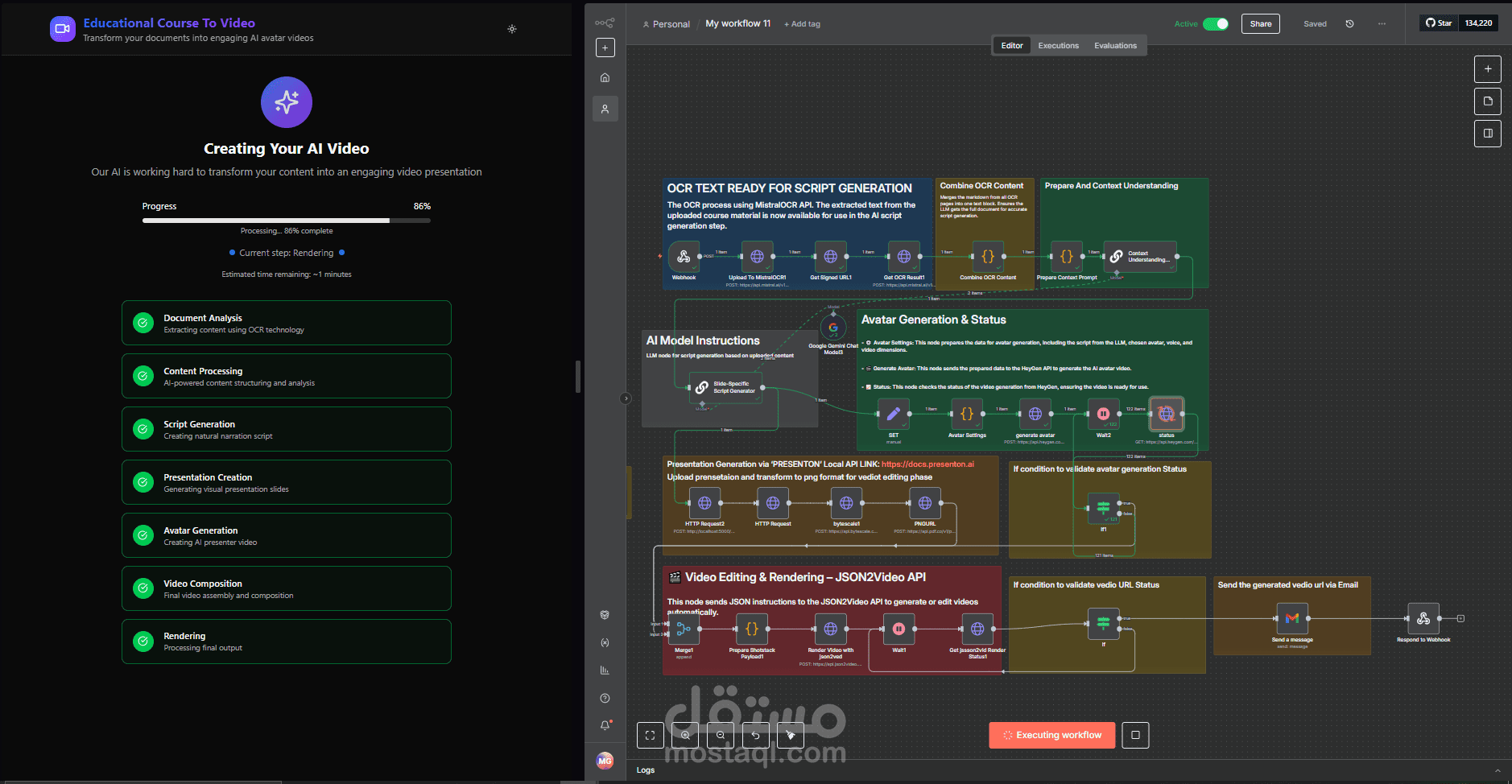Click the zoom to fit canvas icon
Viewport: 1512px width, 784px height.
pyautogui.click(x=651, y=735)
